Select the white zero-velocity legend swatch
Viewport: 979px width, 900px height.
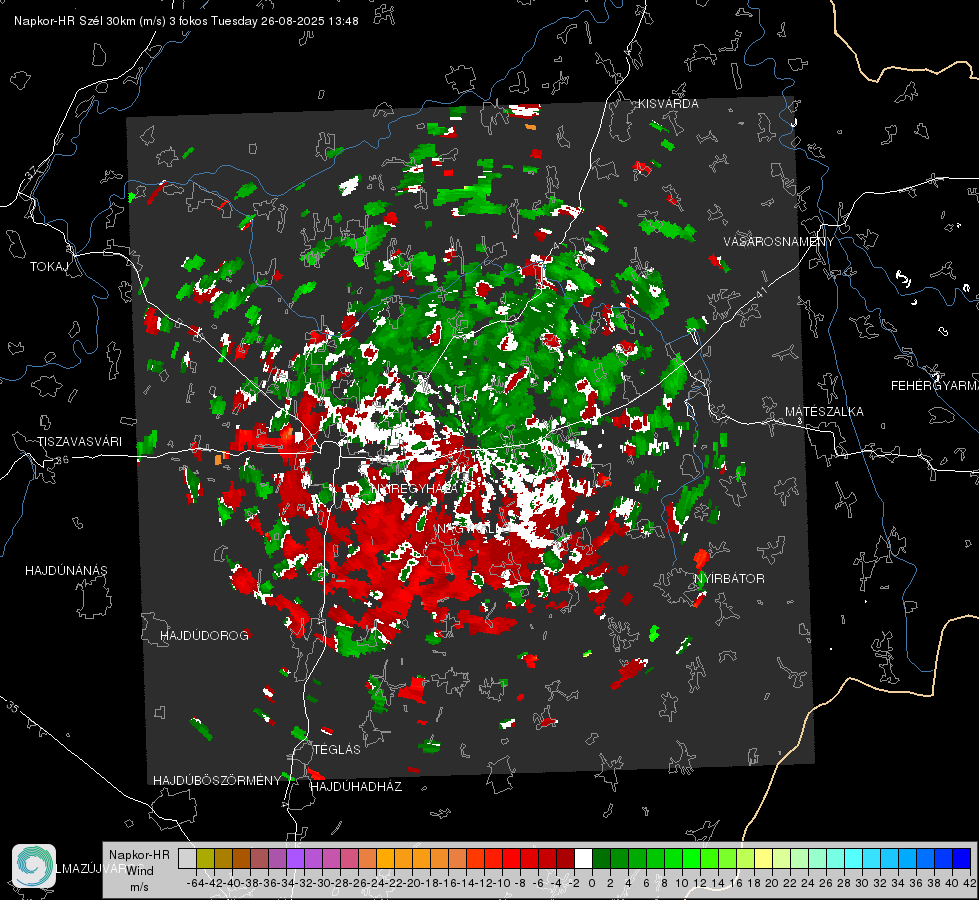(x=583, y=858)
